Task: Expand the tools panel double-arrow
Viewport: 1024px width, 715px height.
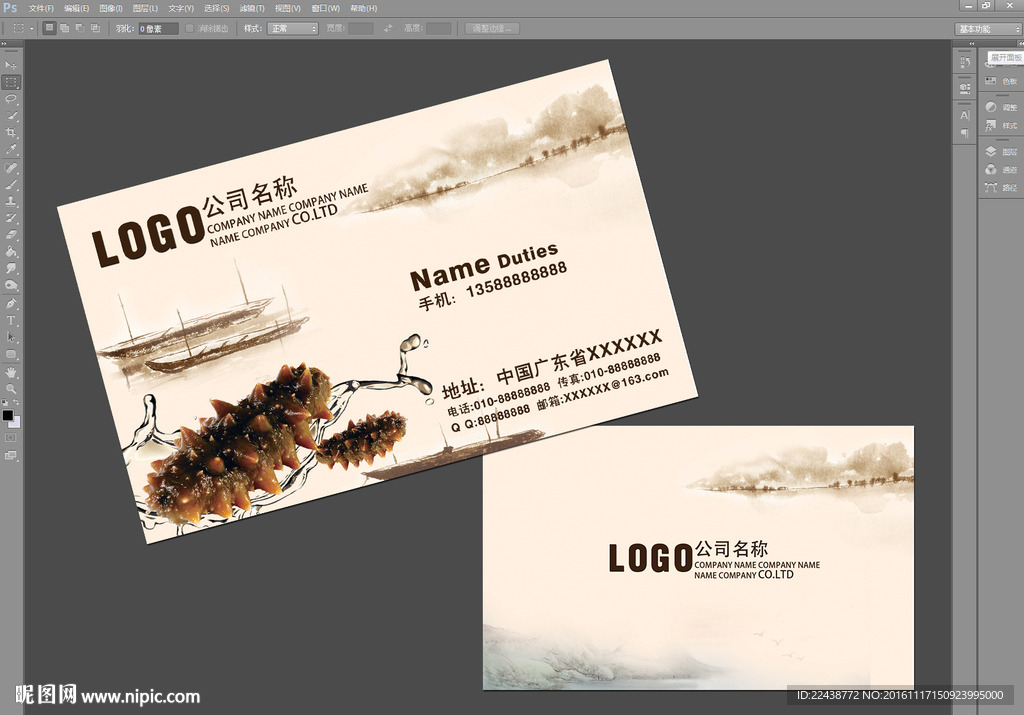Action: click(3, 44)
